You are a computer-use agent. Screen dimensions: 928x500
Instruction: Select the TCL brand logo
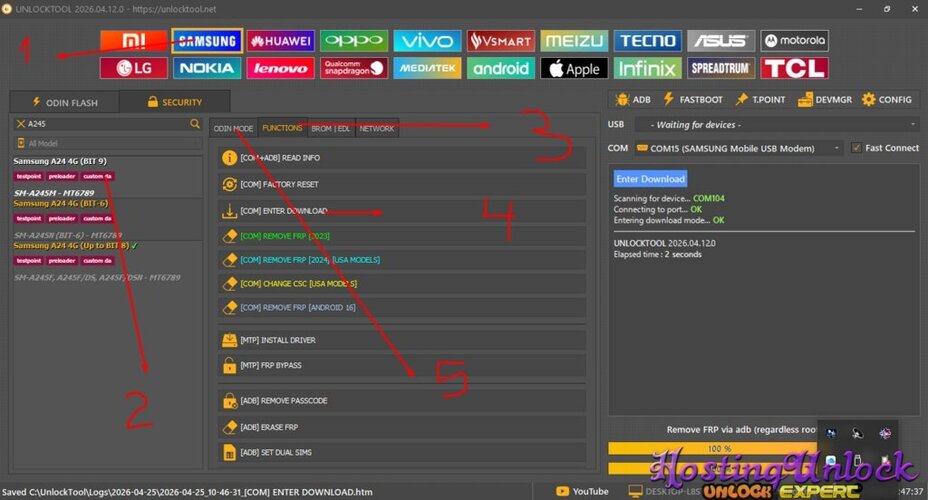click(794, 68)
